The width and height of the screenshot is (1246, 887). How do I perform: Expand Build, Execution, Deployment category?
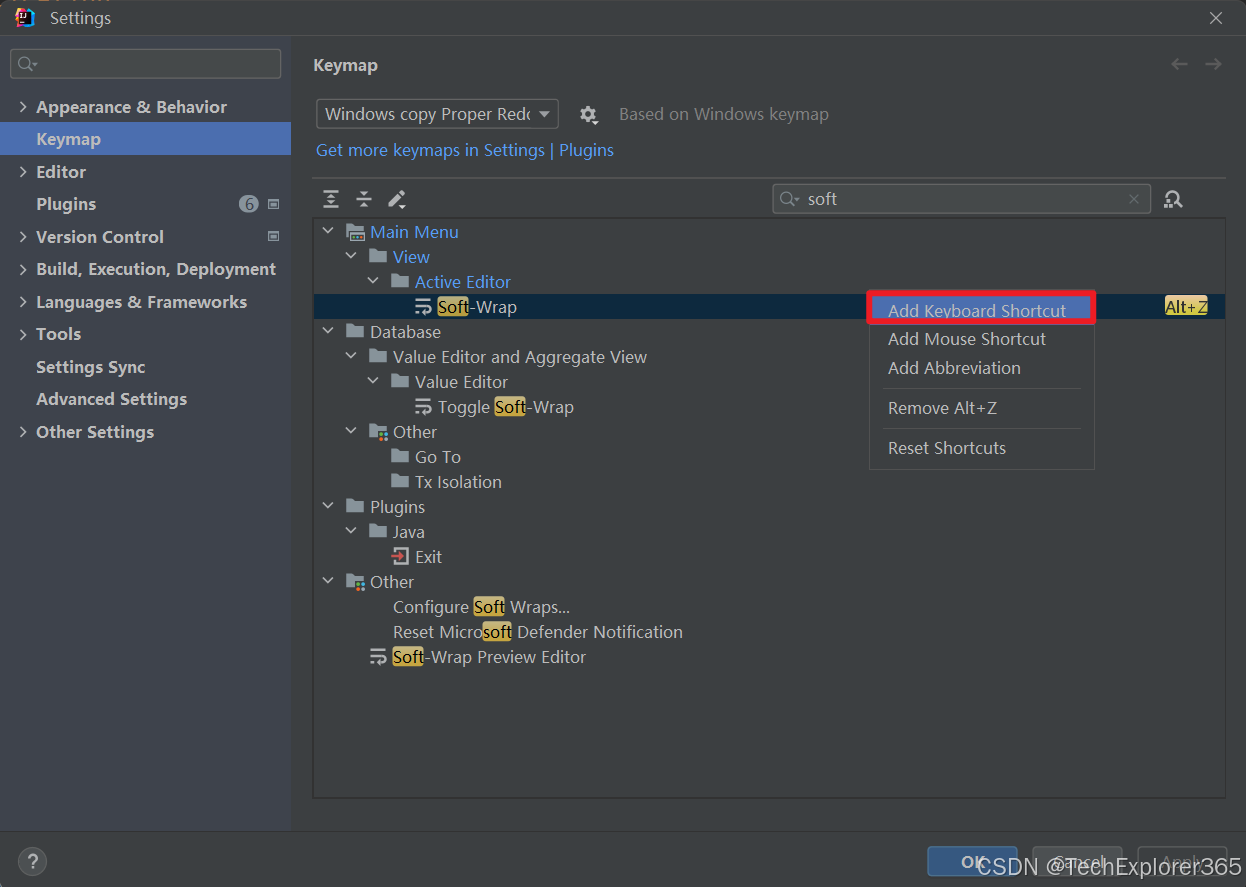click(x=23, y=269)
